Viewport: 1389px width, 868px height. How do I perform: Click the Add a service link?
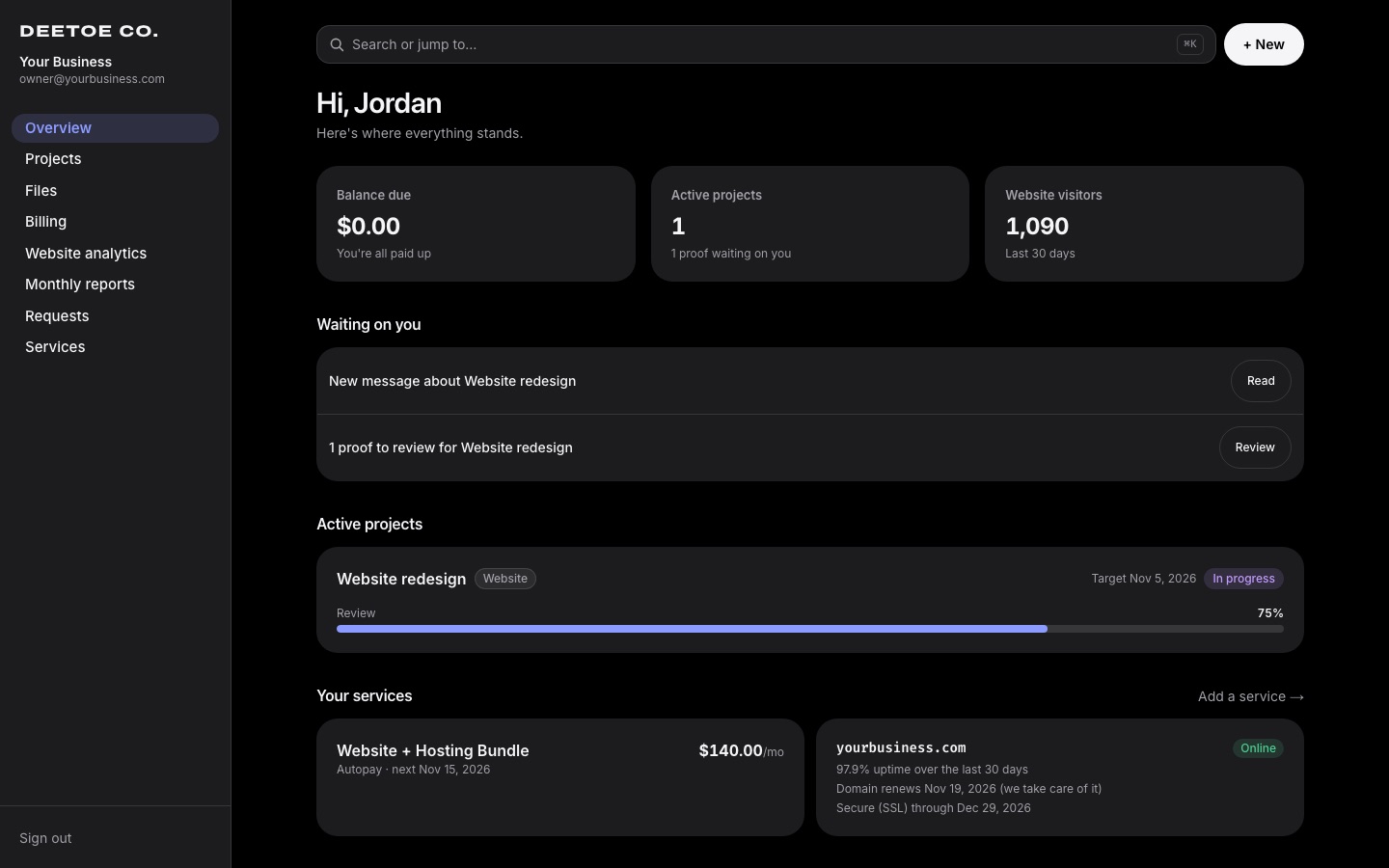click(x=1250, y=696)
